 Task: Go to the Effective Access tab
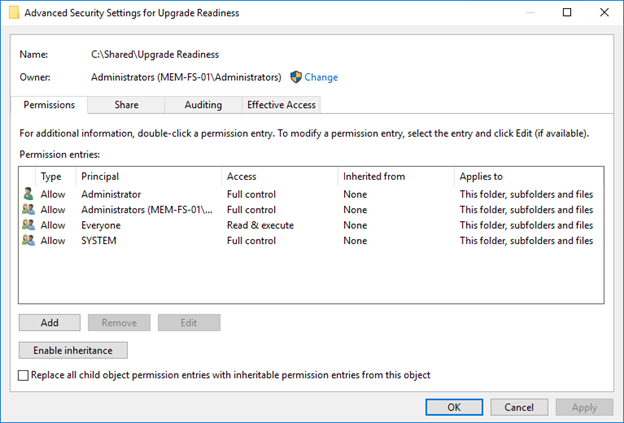click(x=281, y=104)
